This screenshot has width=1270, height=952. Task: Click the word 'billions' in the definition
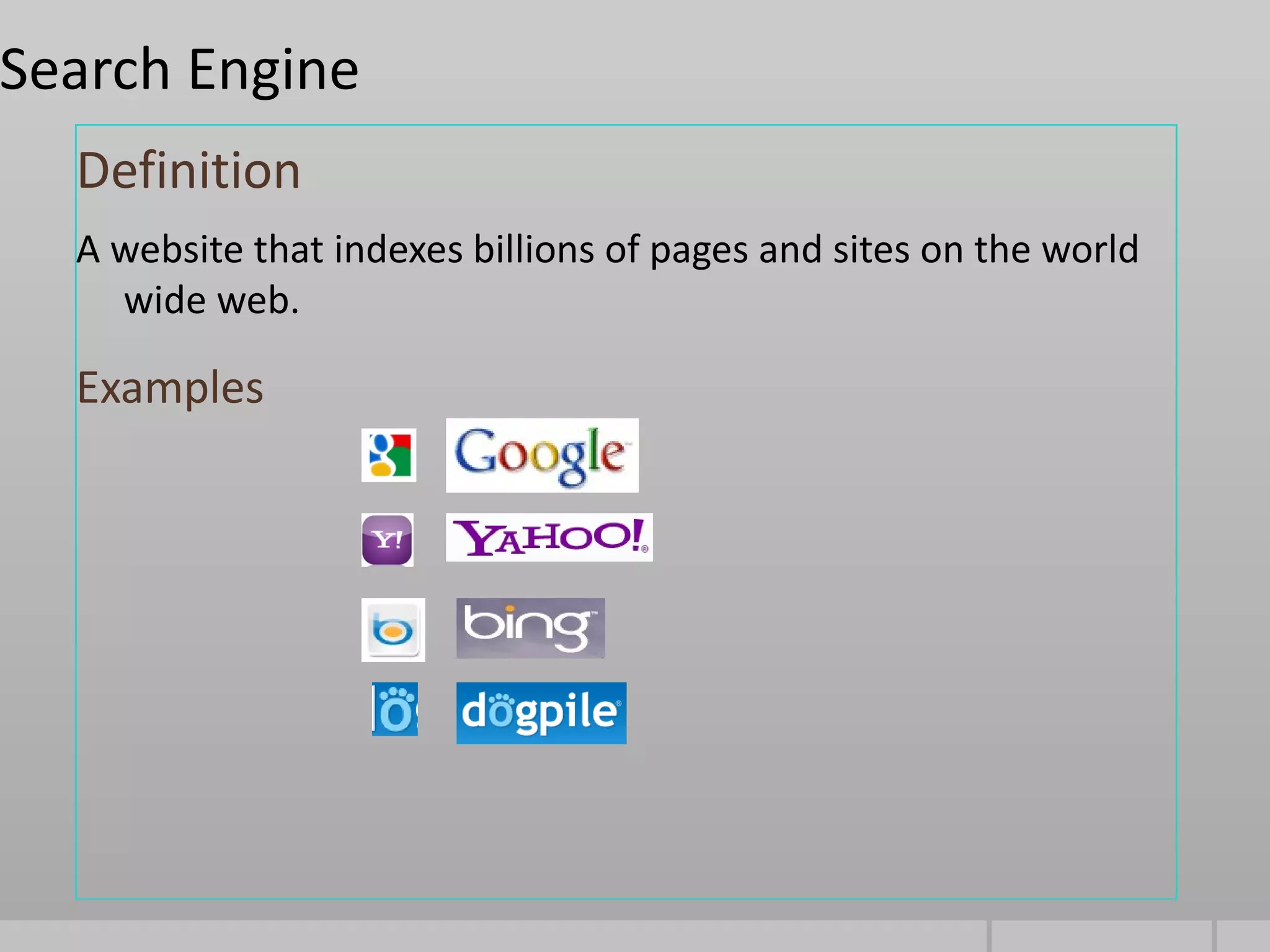tap(534, 250)
